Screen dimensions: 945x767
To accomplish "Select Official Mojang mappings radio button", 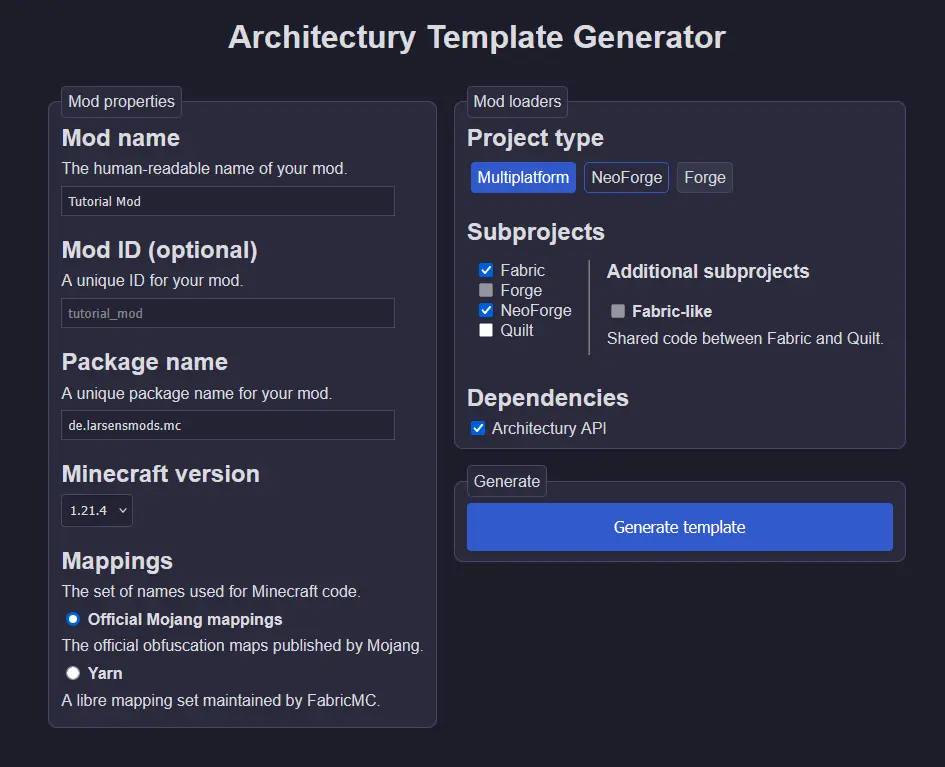I will click(x=73, y=619).
